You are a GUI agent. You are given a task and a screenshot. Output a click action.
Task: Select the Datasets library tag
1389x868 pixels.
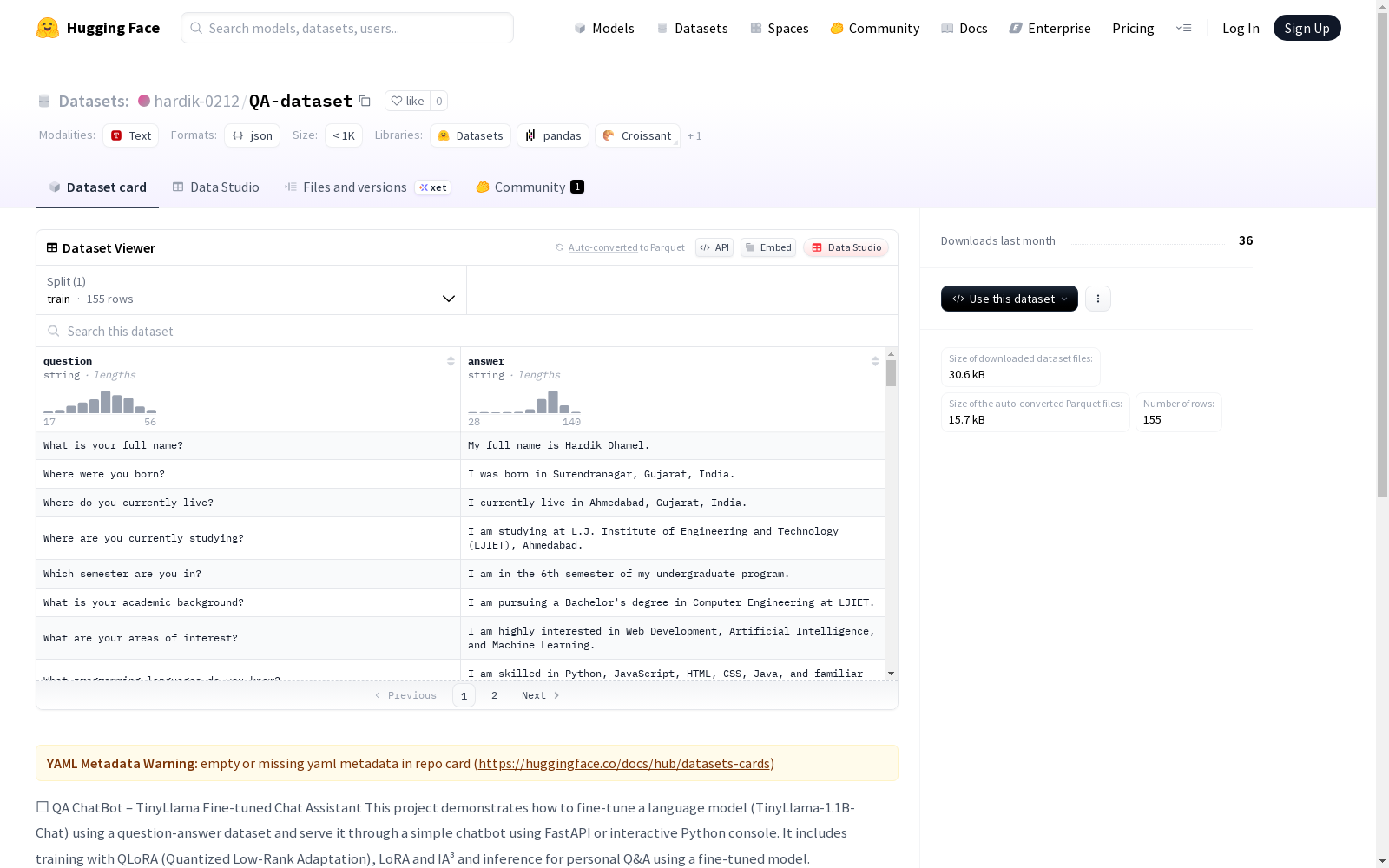[x=471, y=135]
